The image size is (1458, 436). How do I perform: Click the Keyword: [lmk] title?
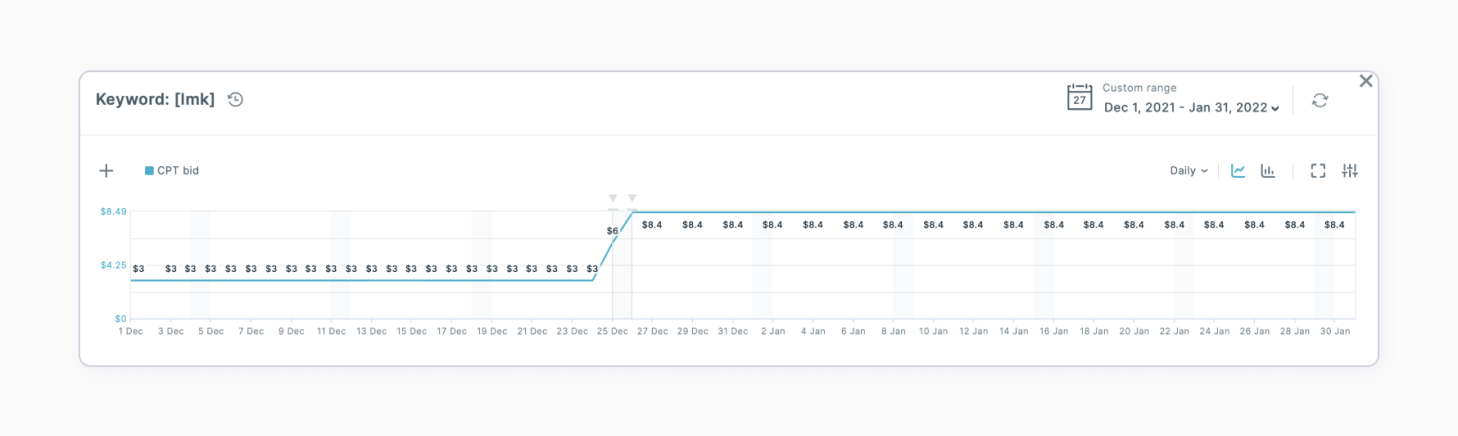pos(155,99)
